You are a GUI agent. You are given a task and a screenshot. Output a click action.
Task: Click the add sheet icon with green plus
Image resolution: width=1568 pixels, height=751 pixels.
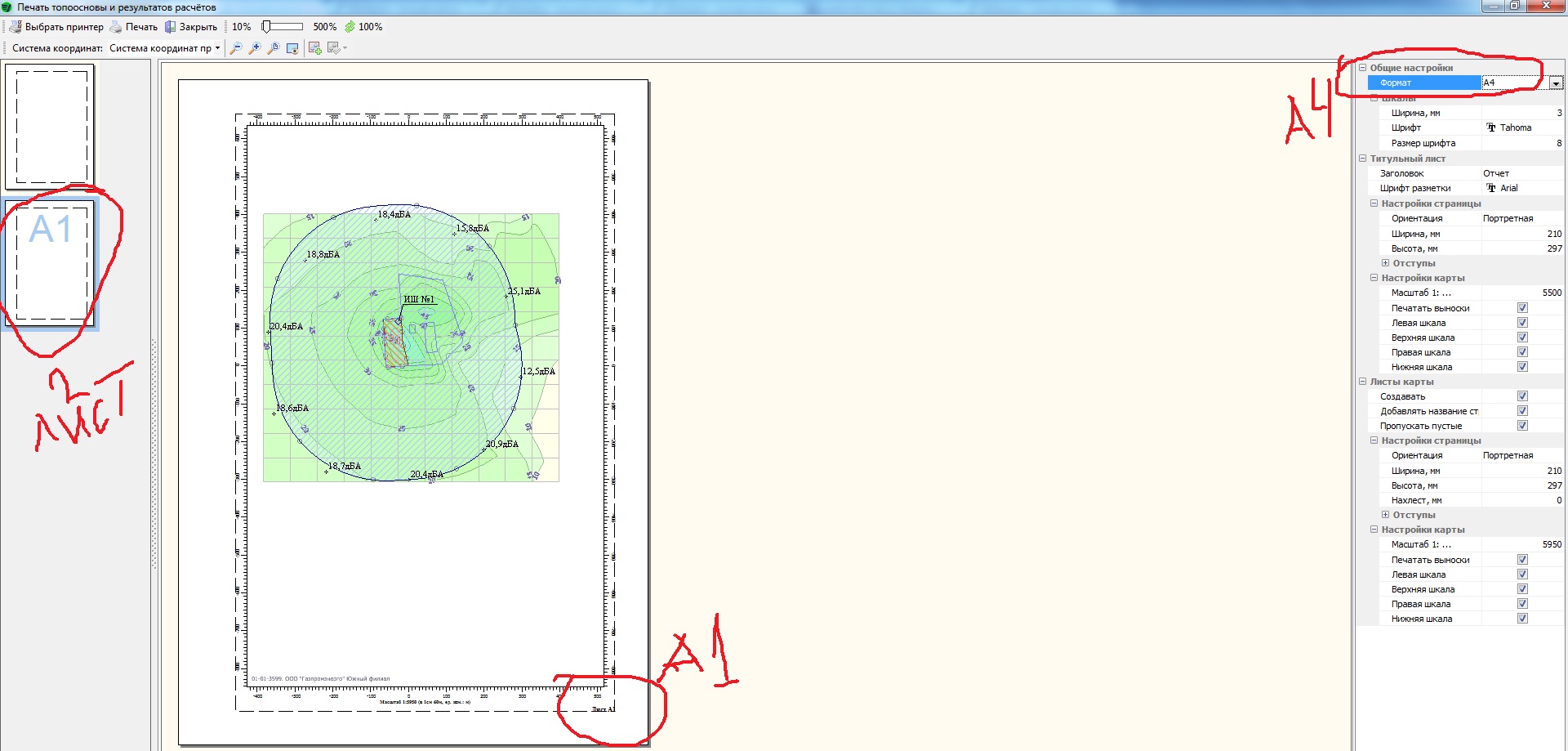[x=314, y=48]
